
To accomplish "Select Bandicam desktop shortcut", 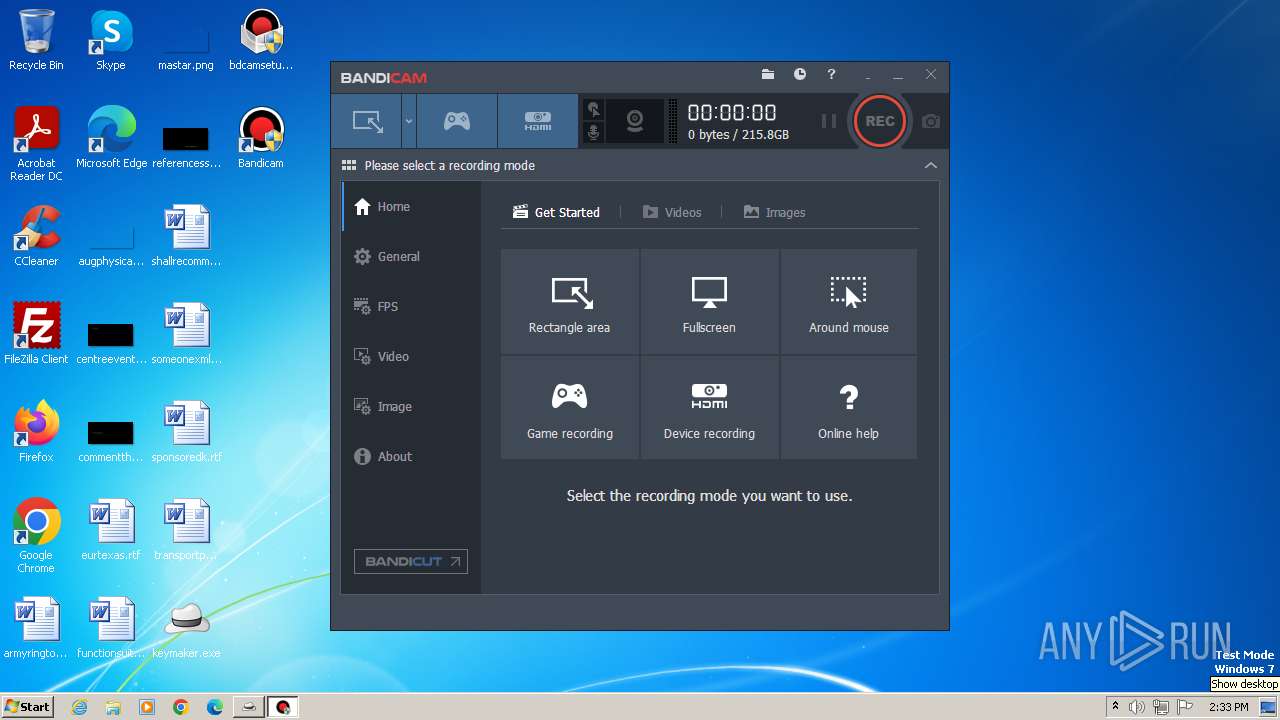I will click(x=261, y=139).
